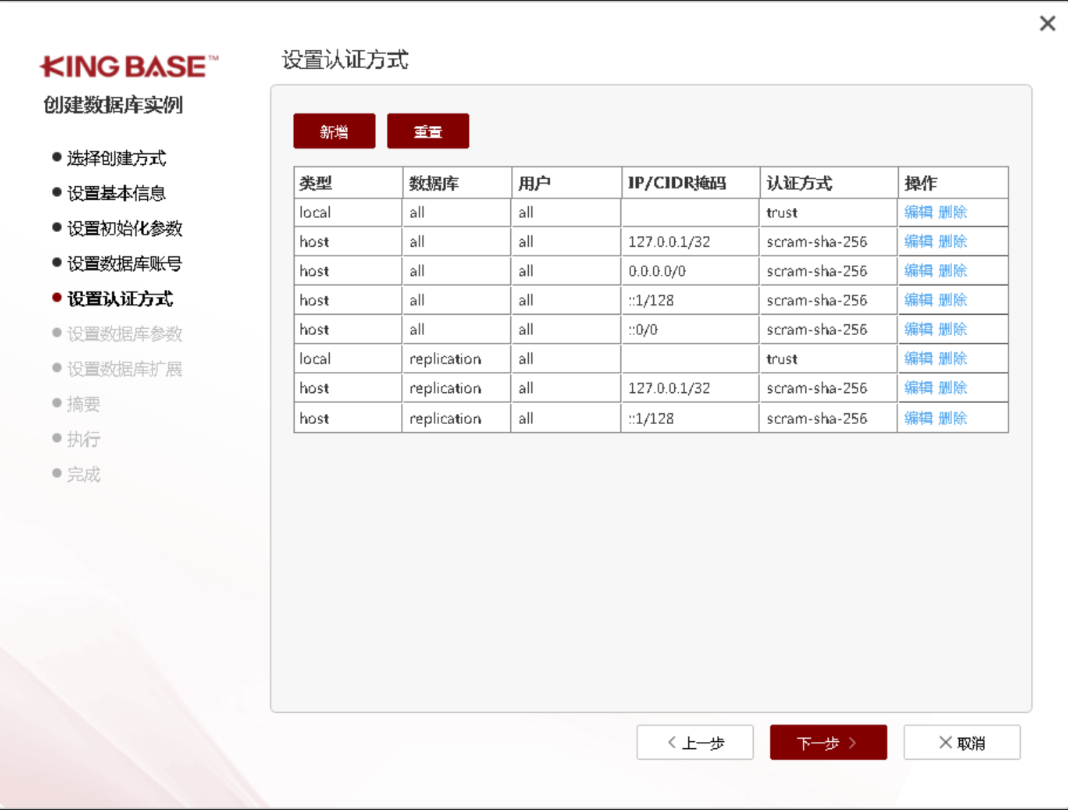Viewport: 1068px width, 810px height.
Task: Click 127.0.0.1/32 in host all row
Action: point(669,242)
